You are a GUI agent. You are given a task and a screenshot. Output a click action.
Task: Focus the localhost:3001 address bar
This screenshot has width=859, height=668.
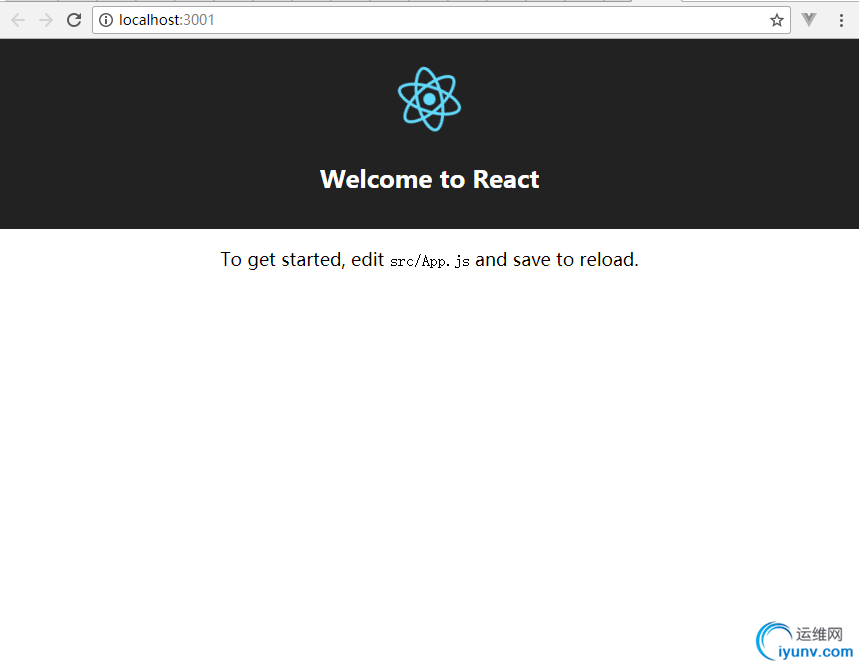[x=441, y=20]
